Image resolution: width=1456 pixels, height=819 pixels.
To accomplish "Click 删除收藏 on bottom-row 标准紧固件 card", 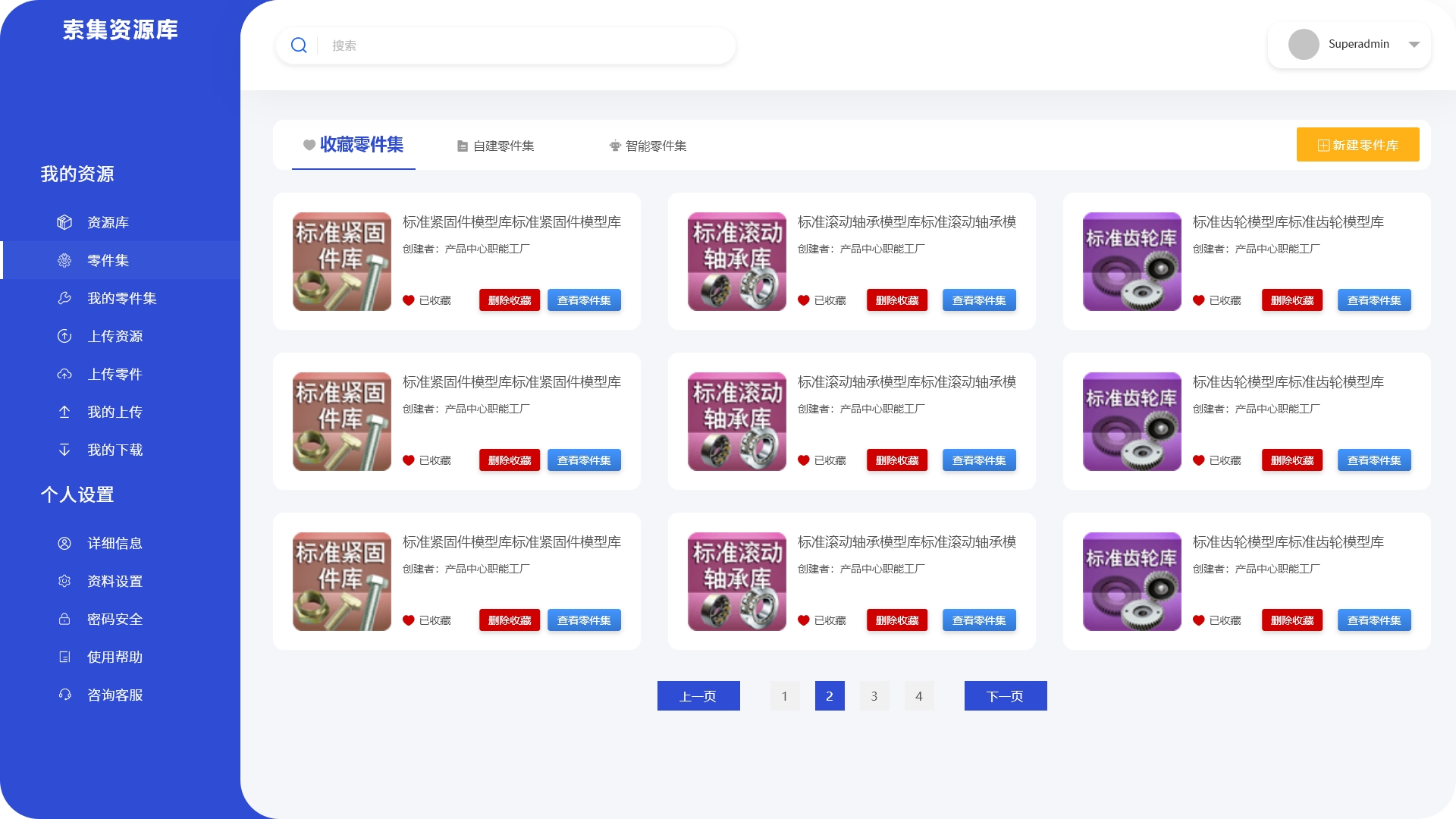I will point(510,620).
